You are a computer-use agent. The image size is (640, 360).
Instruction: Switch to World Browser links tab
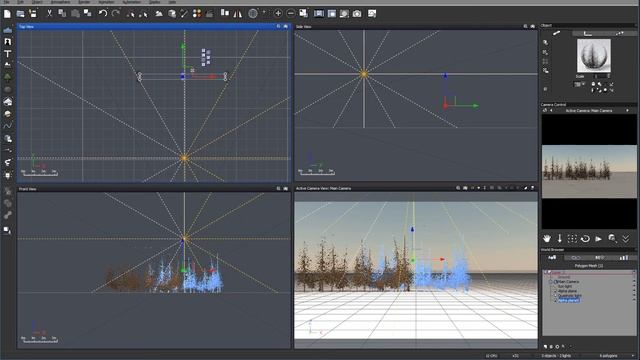coord(576,258)
